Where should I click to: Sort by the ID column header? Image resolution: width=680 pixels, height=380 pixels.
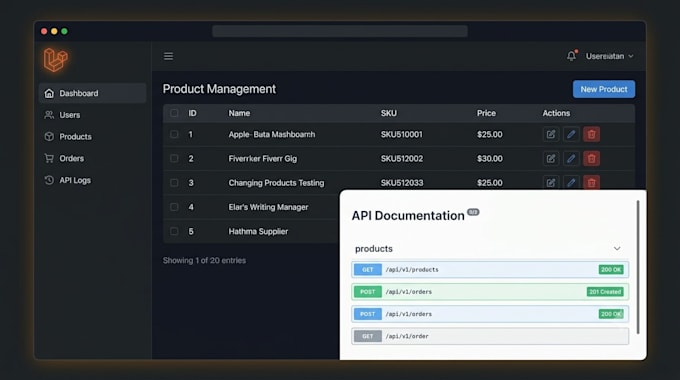pyautogui.click(x=192, y=113)
